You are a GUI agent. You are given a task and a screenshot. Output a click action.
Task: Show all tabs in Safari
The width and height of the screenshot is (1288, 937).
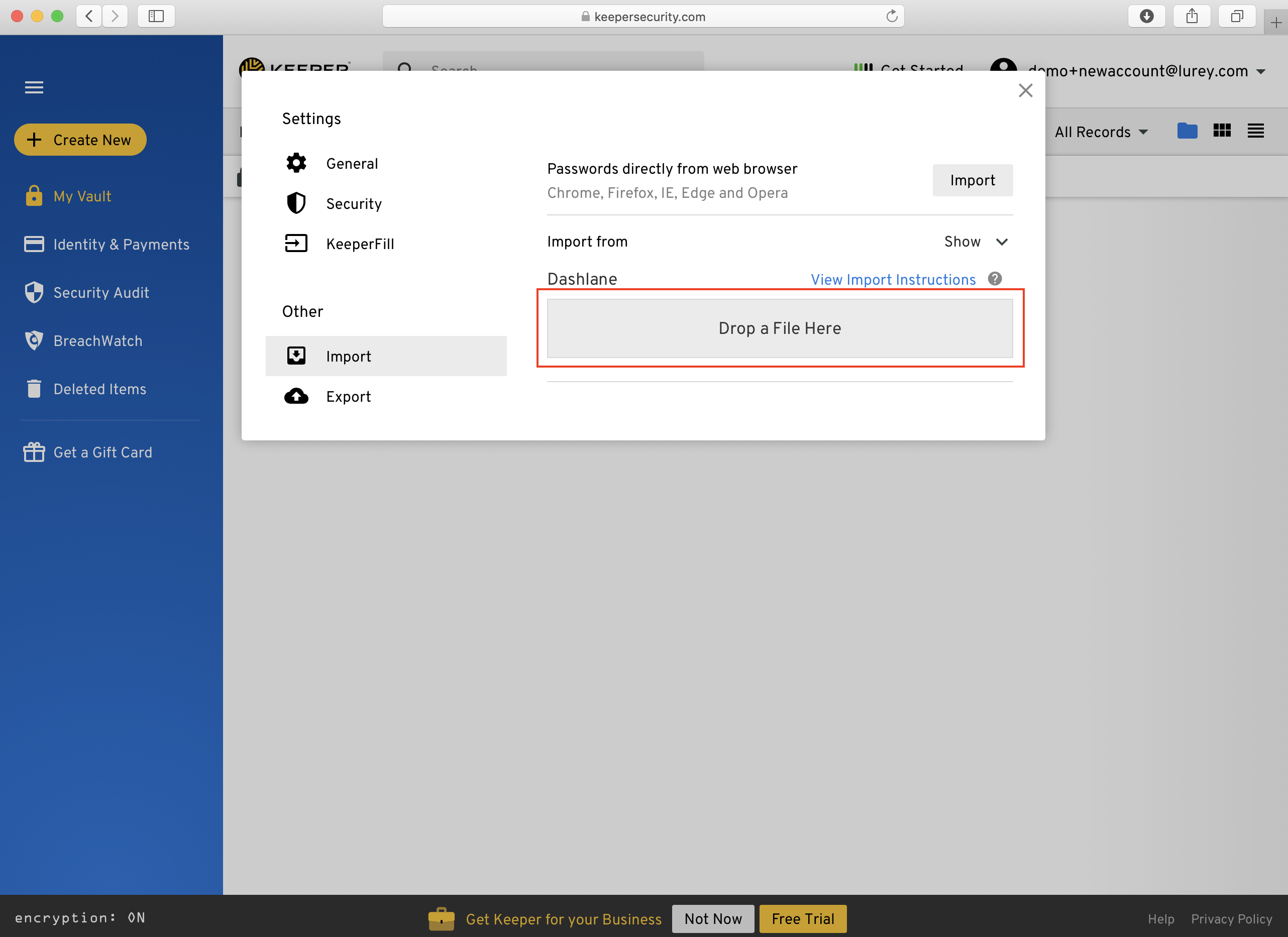point(1237,16)
